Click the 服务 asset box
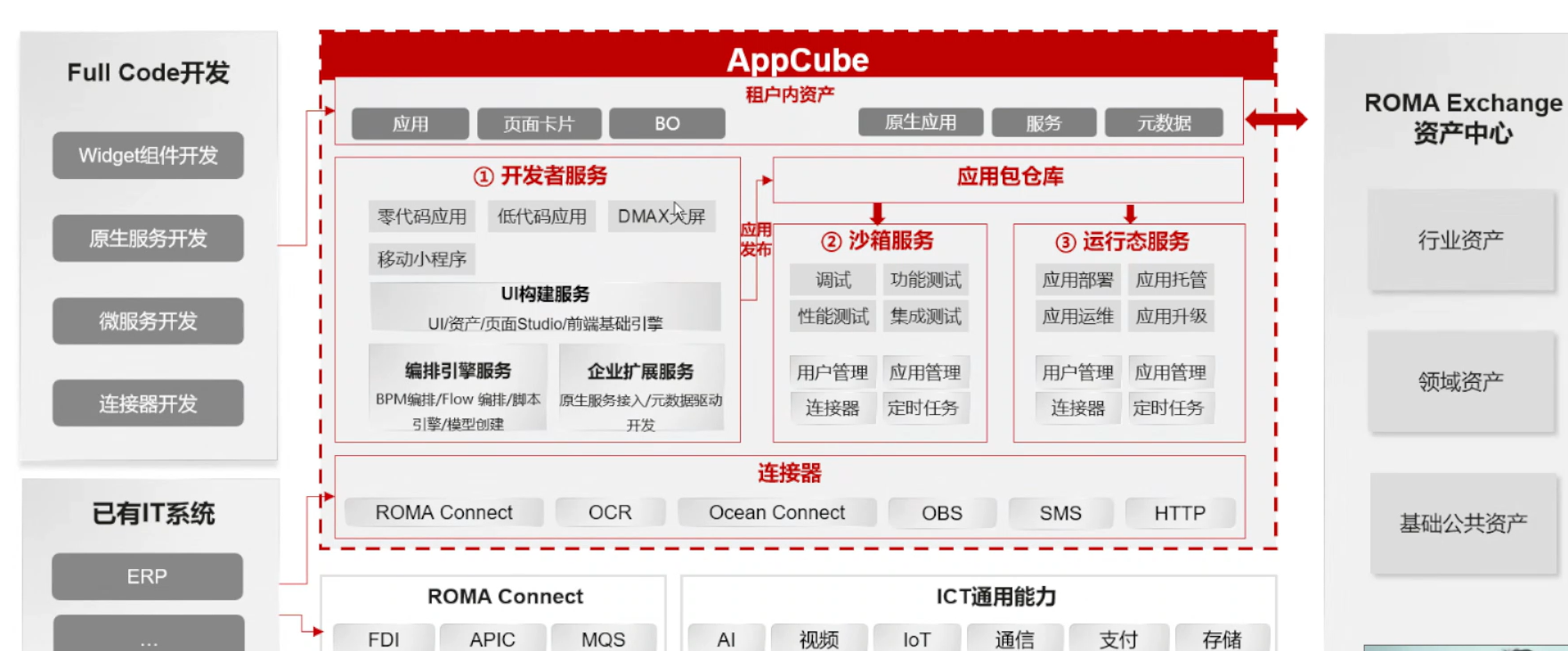 [1044, 123]
